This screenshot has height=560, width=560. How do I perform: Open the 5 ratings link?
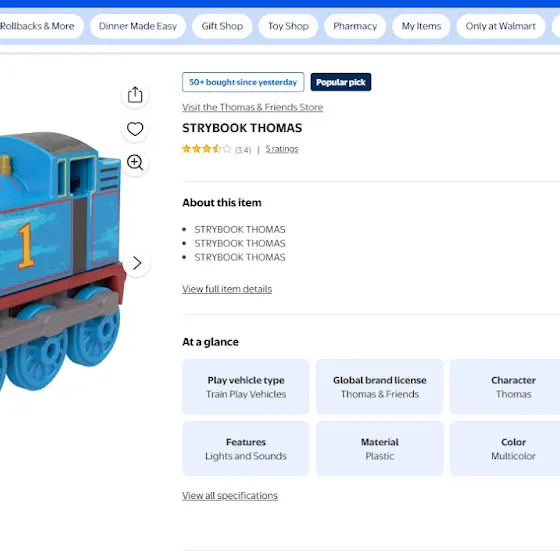[282, 149]
